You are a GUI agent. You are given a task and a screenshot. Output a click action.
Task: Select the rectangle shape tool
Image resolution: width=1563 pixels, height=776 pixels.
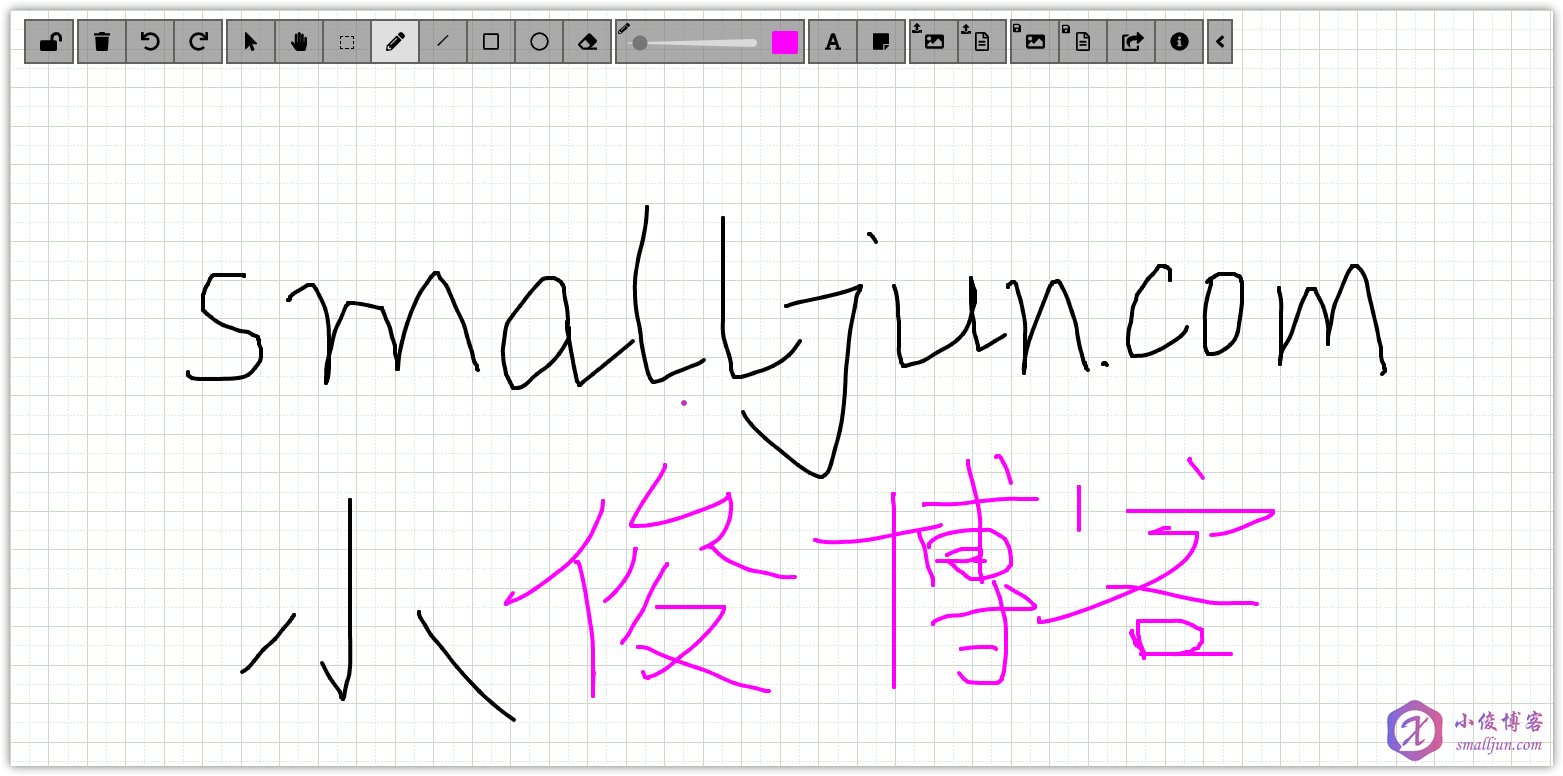click(x=491, y=42)
